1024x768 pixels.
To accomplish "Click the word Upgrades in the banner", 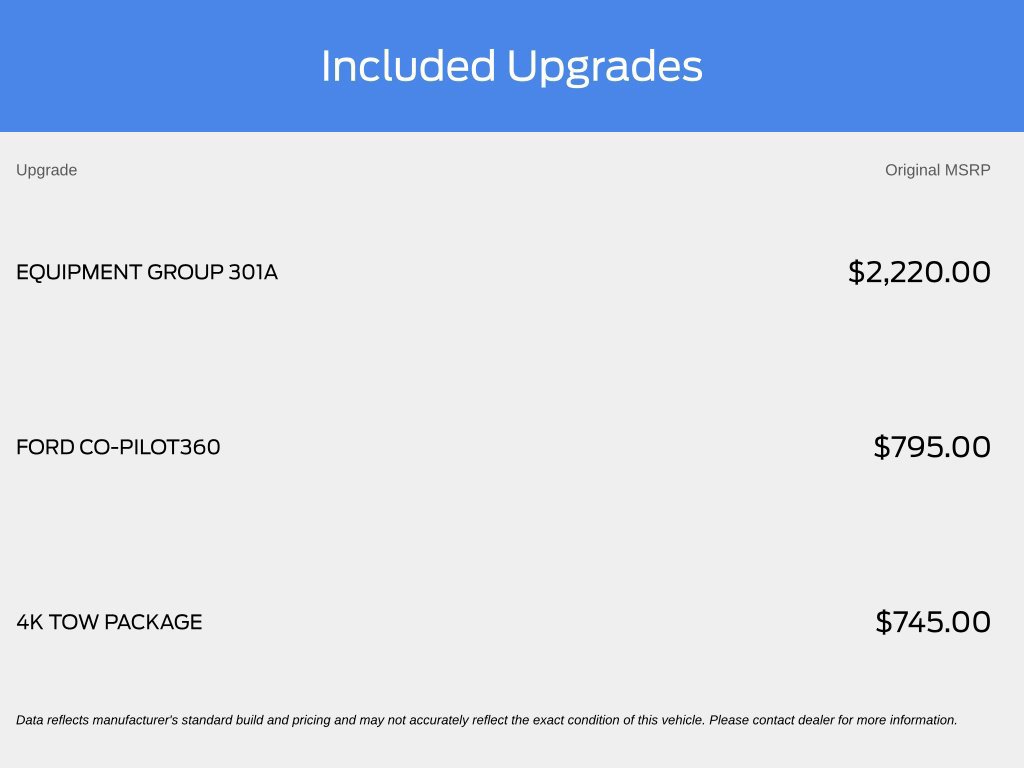I will (x=605, y=67).
